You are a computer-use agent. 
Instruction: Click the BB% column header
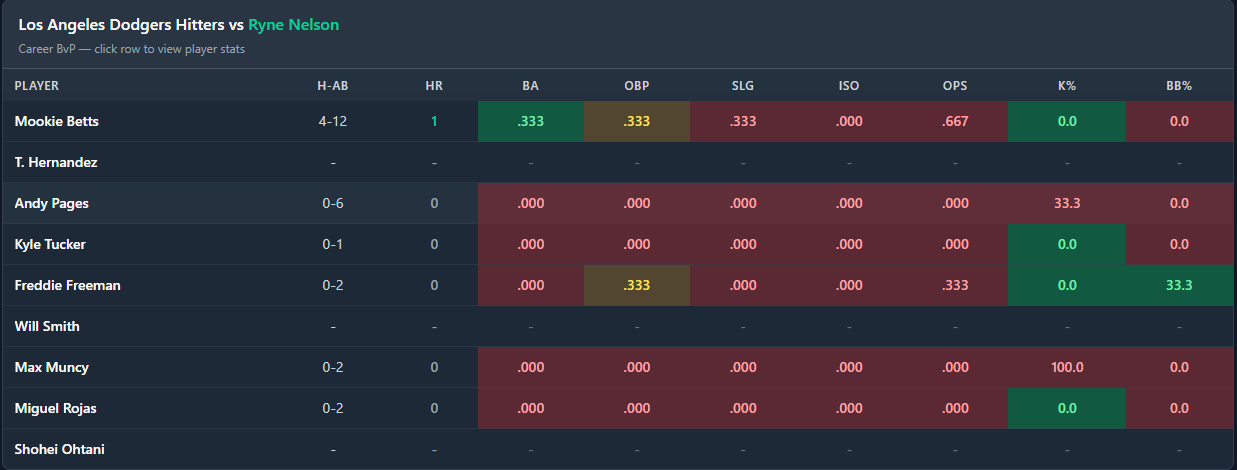pos(1179,86)
